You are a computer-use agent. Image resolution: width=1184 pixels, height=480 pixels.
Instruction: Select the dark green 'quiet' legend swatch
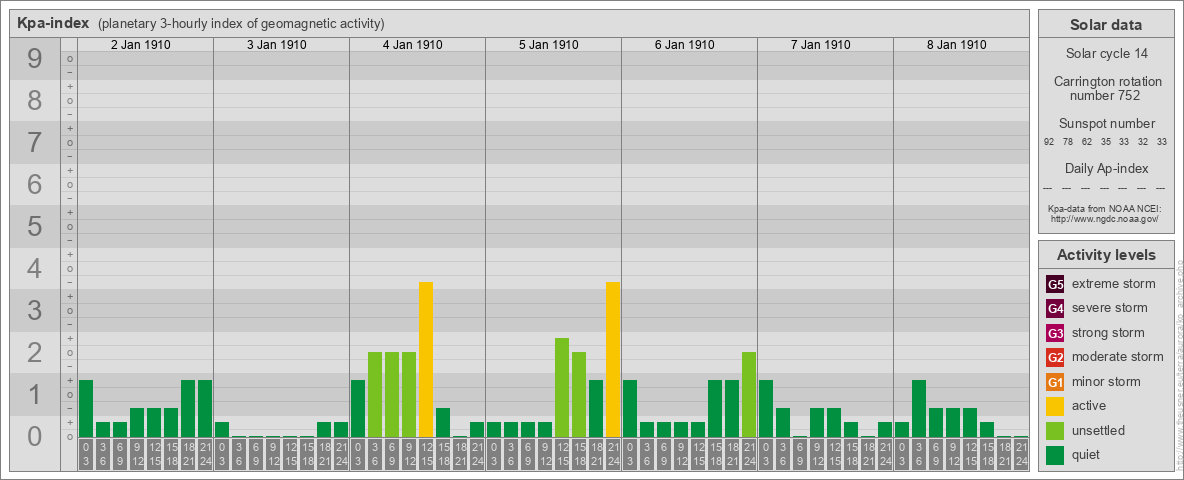pyautogui.click(x=1055, y=454)
